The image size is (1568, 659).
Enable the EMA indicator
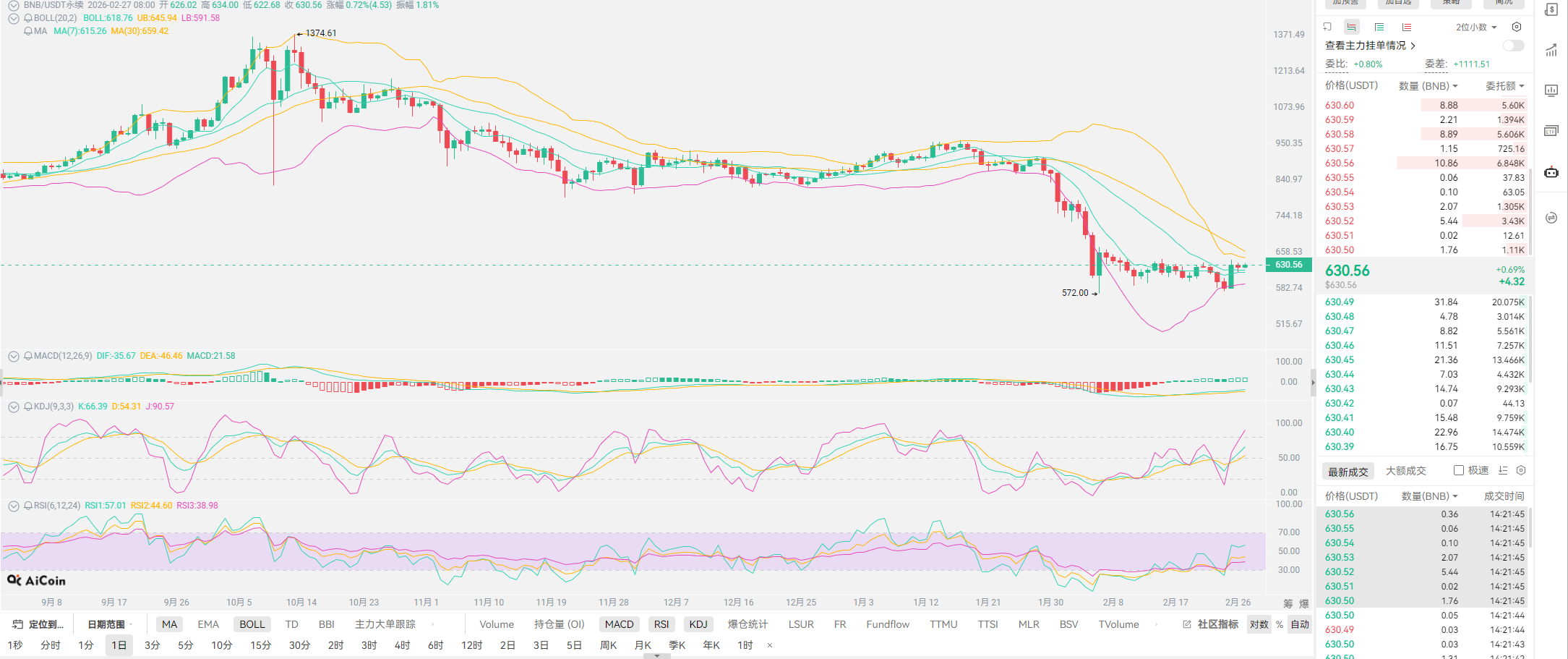[208, 624]
